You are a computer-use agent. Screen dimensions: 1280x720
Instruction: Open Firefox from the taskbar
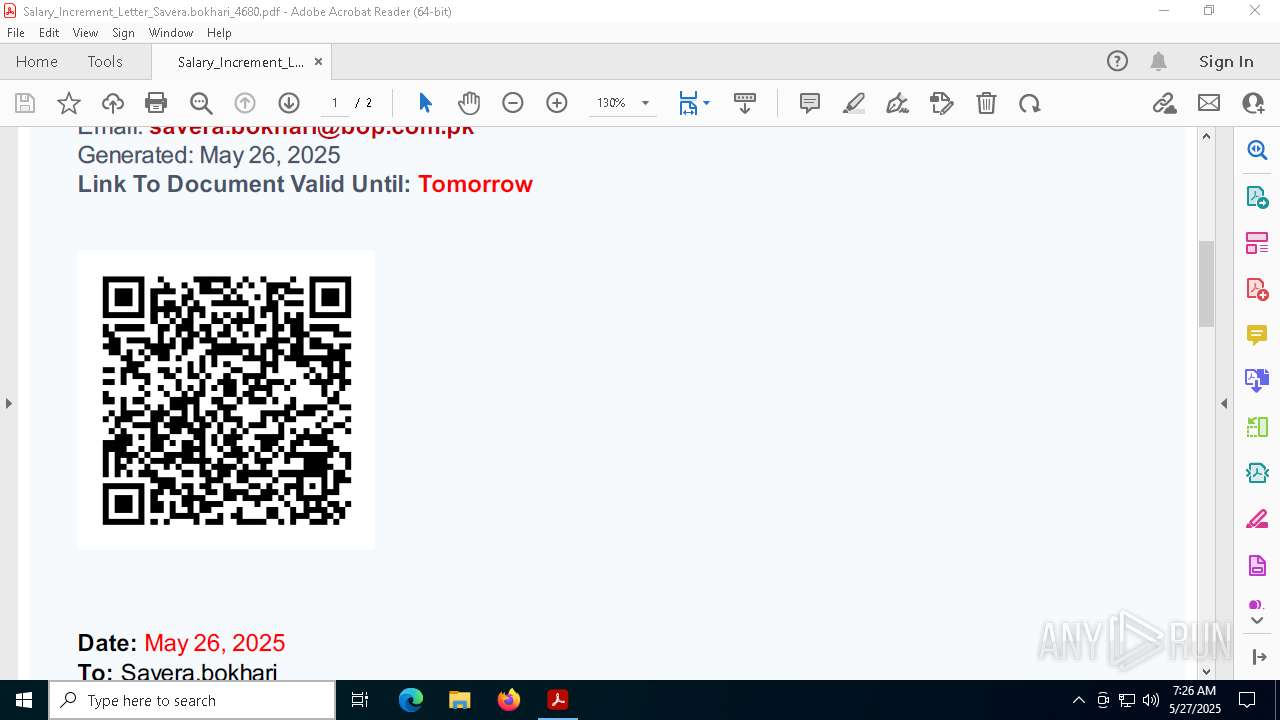point(509,700)
